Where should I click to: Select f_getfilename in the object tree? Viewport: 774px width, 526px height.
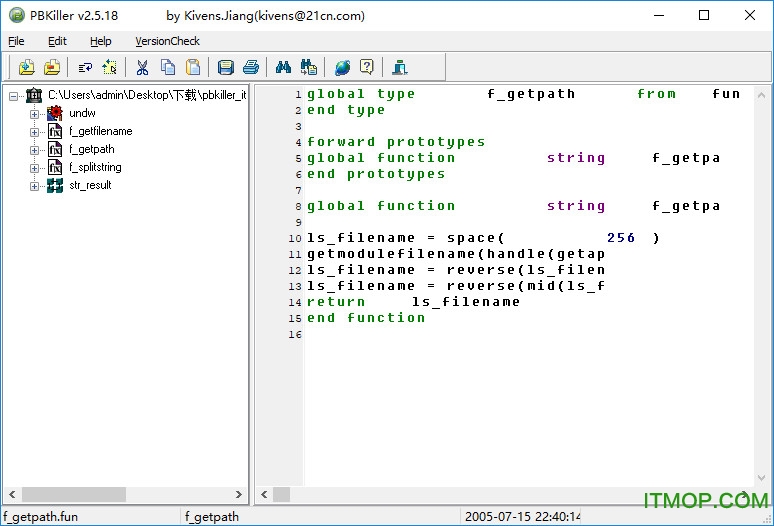tap(101, 131)
